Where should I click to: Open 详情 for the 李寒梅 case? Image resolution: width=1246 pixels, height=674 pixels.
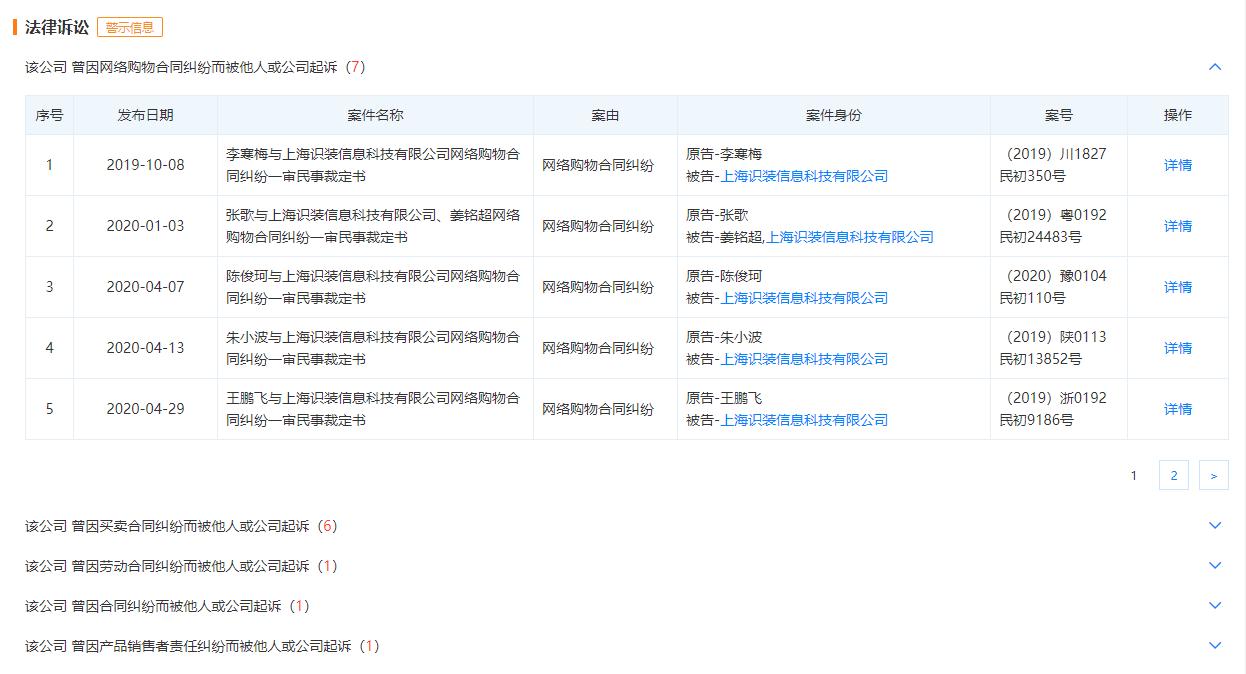(x=1177, y=165)
